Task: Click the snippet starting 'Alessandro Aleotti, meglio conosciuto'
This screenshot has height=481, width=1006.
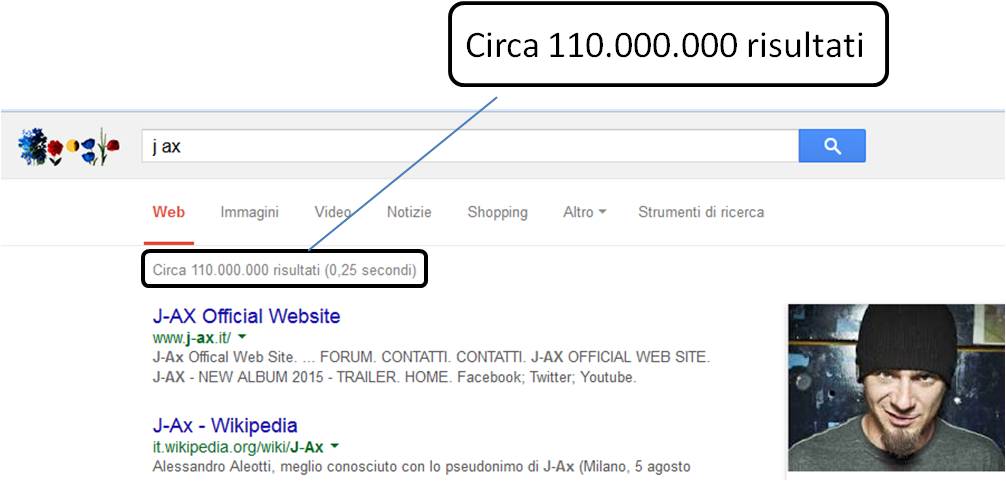Action: (422, 465)
